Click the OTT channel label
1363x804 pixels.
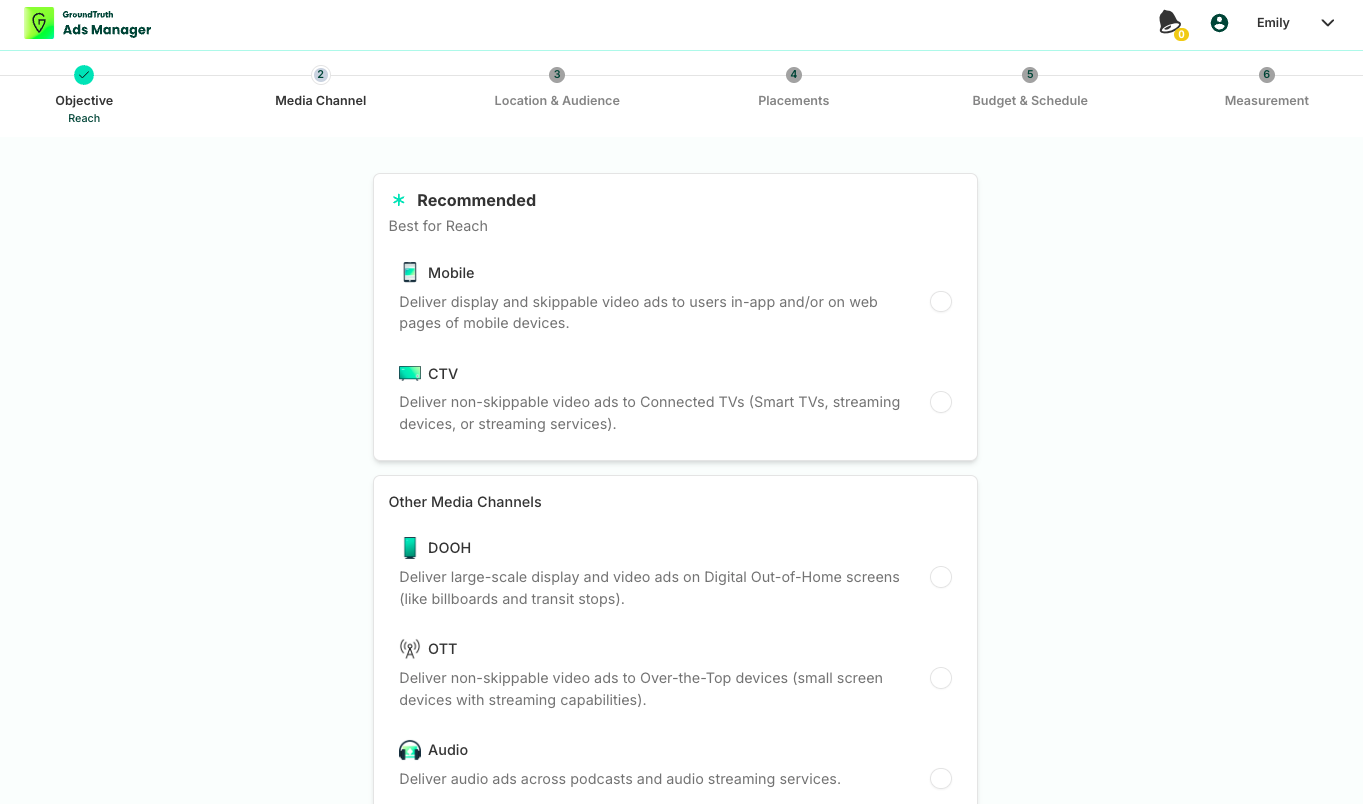click(442, 649)
